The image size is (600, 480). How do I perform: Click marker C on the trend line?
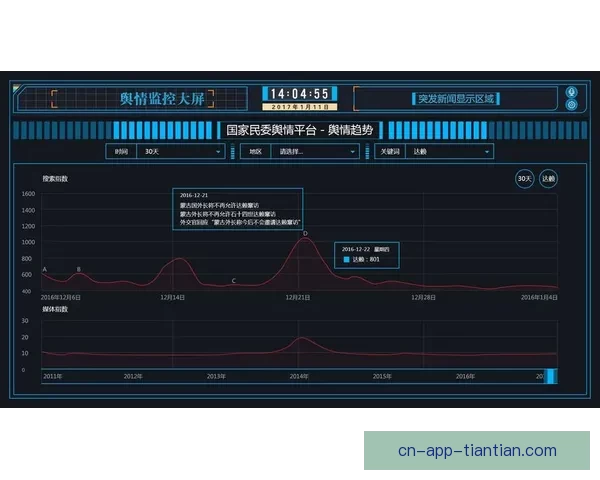[x=234, y=281]
